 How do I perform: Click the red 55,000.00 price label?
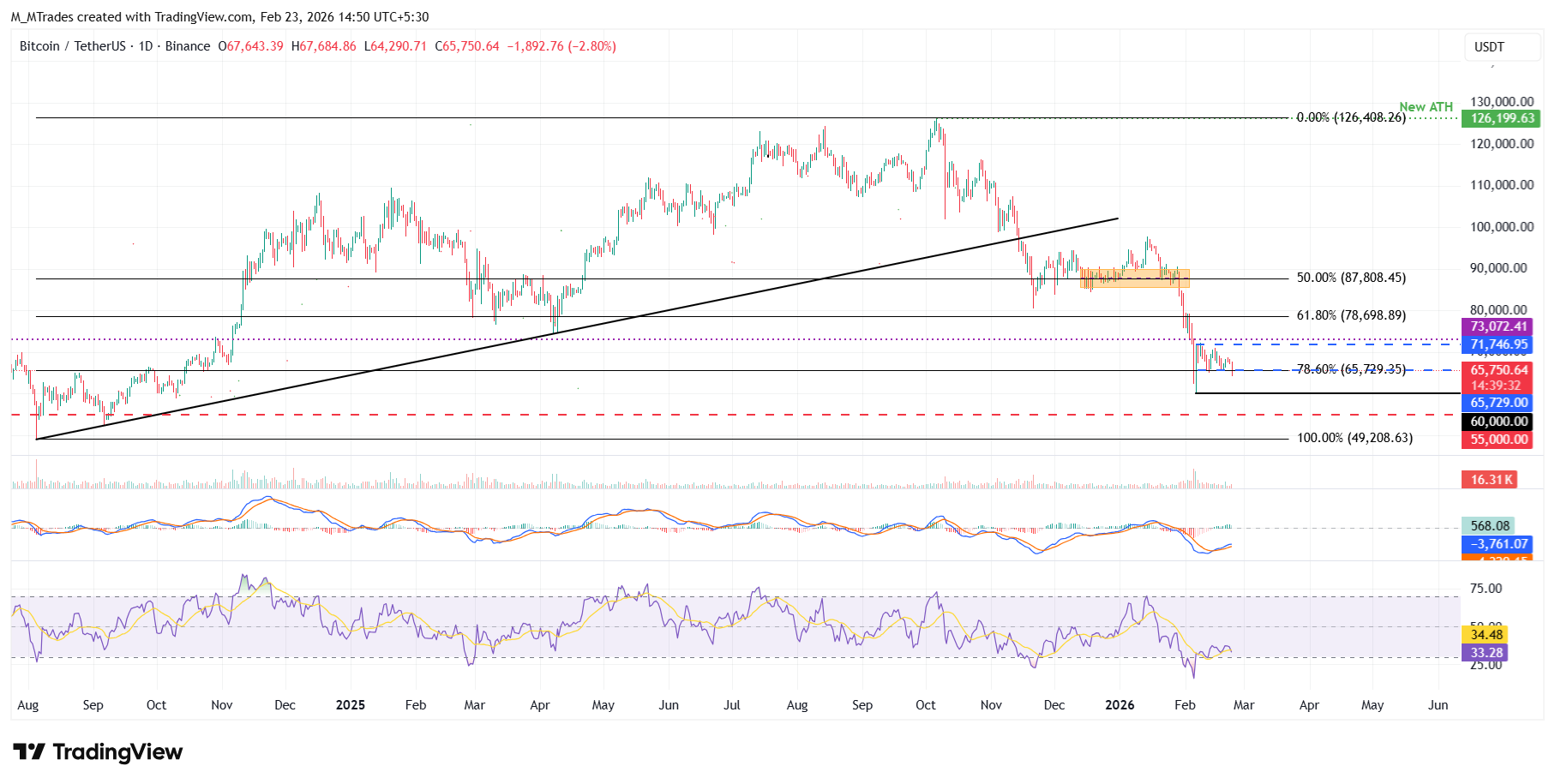(x=1498, y=440)
